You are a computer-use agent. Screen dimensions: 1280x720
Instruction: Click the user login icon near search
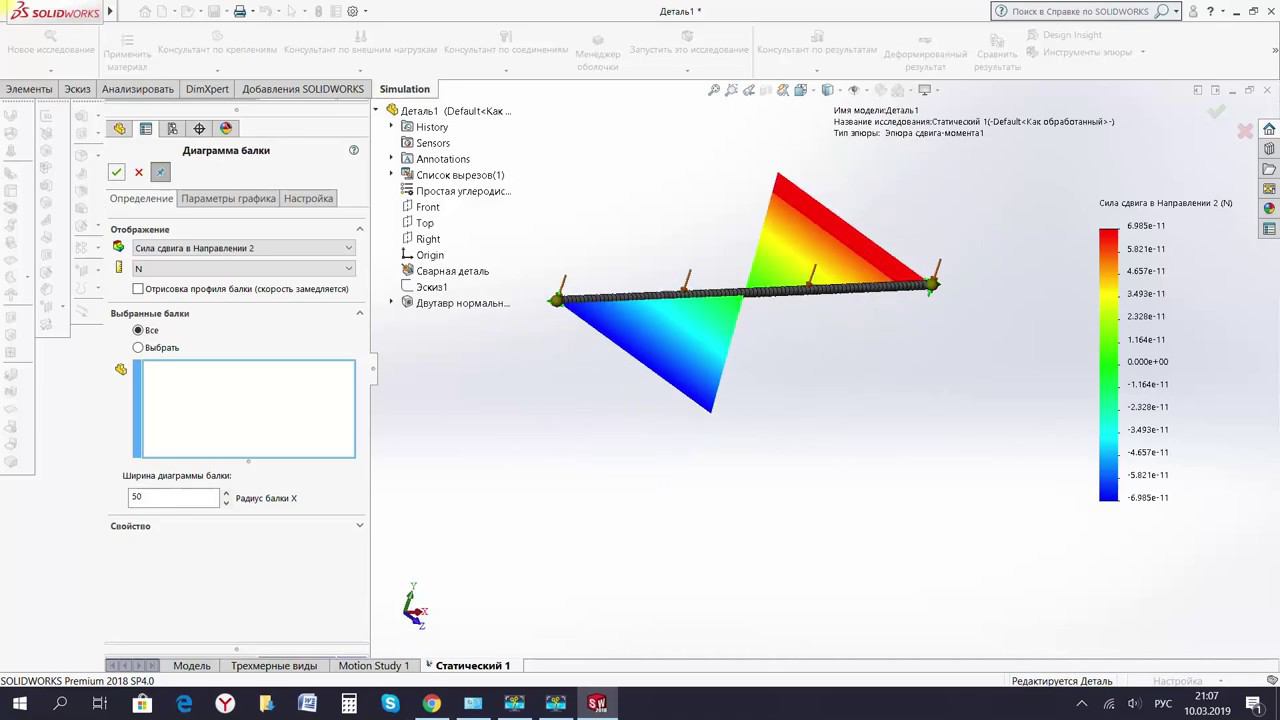[1193, 11]
